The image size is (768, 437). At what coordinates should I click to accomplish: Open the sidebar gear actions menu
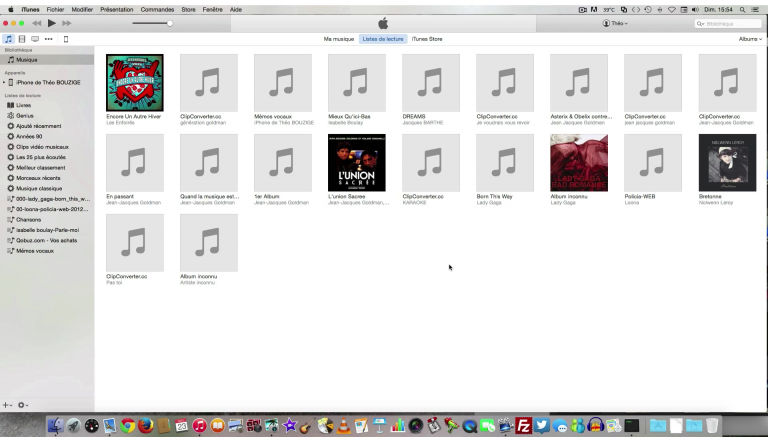tap(23, 405)
